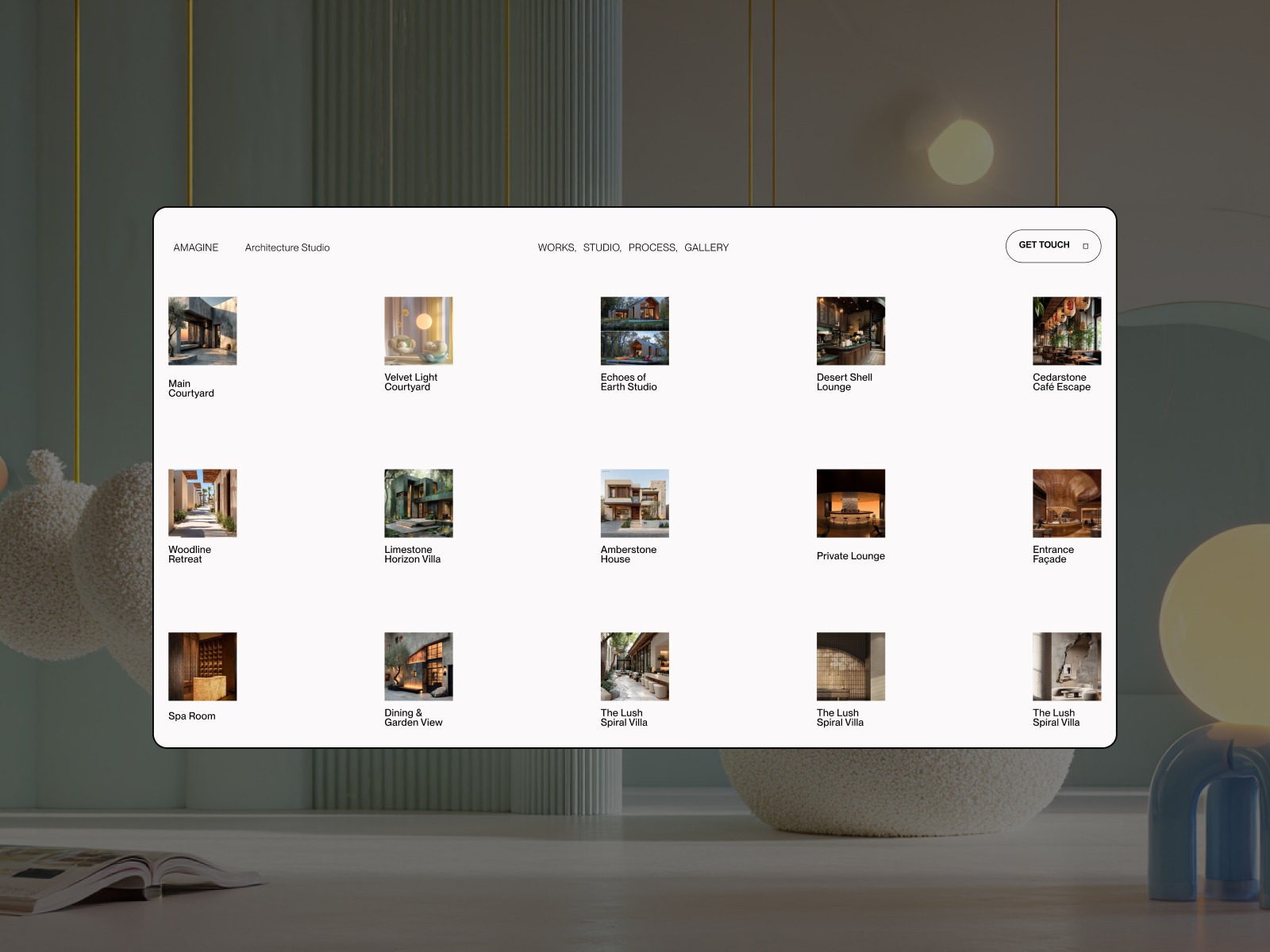The height and width of the screenshot is (952, 1270).
Task: Open the Desert Shell Lounge thumbnail
Action: 850,330
